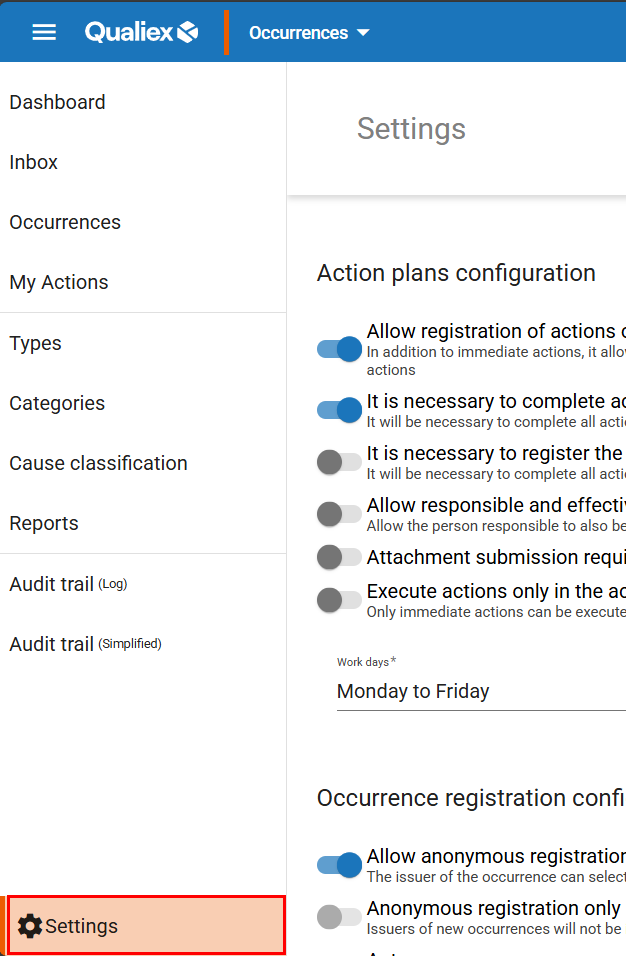
Task: Navigate to Cause classification
Action: coord(98,463)
